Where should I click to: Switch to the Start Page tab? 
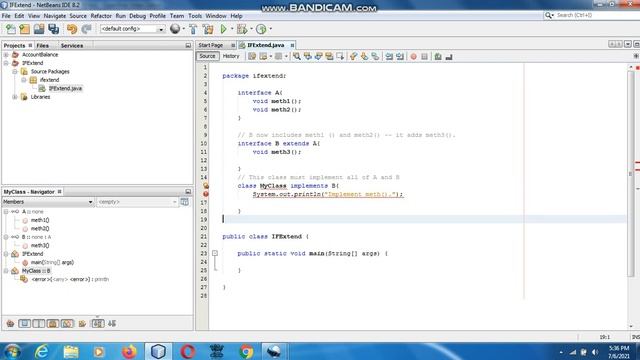(x=211, y=45)
